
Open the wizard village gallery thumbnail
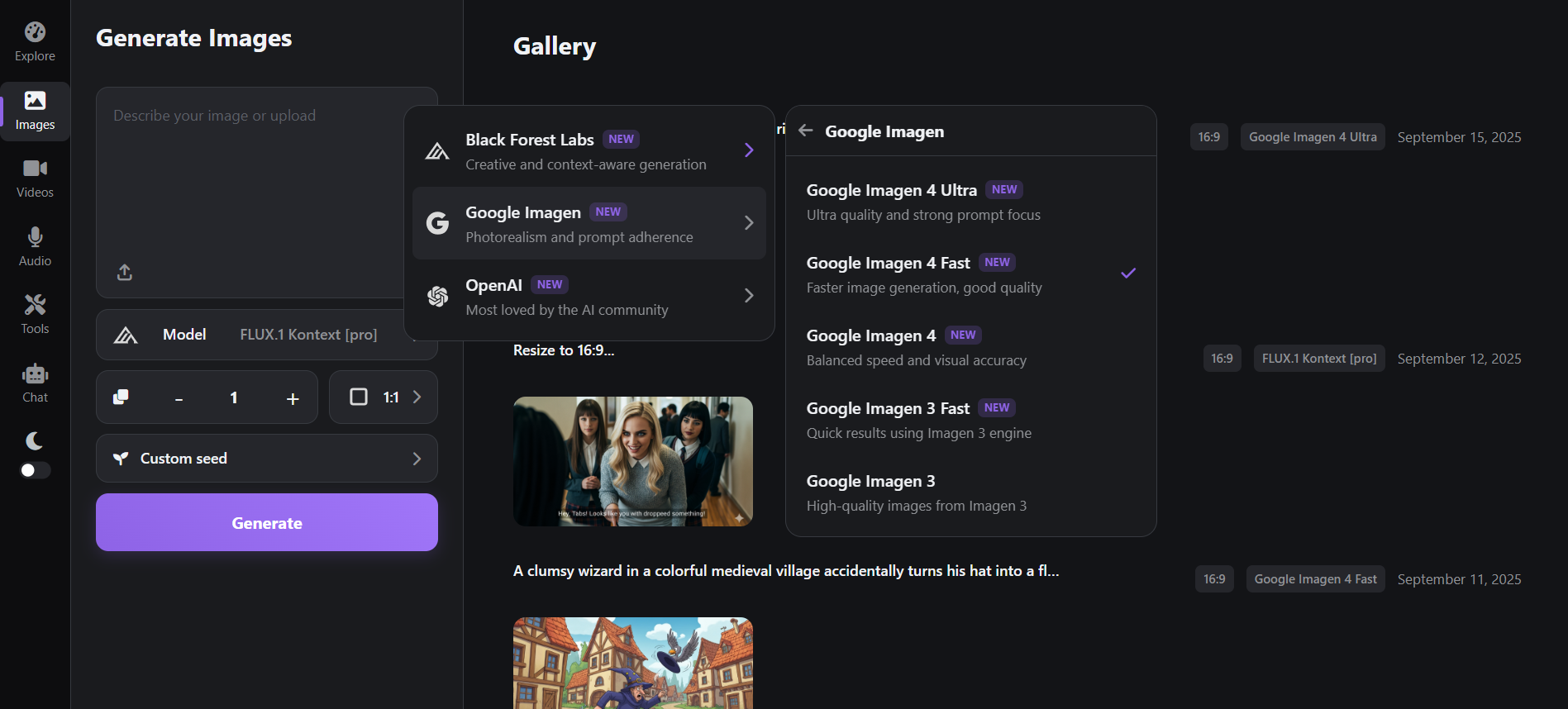click(x=633, y=663)
